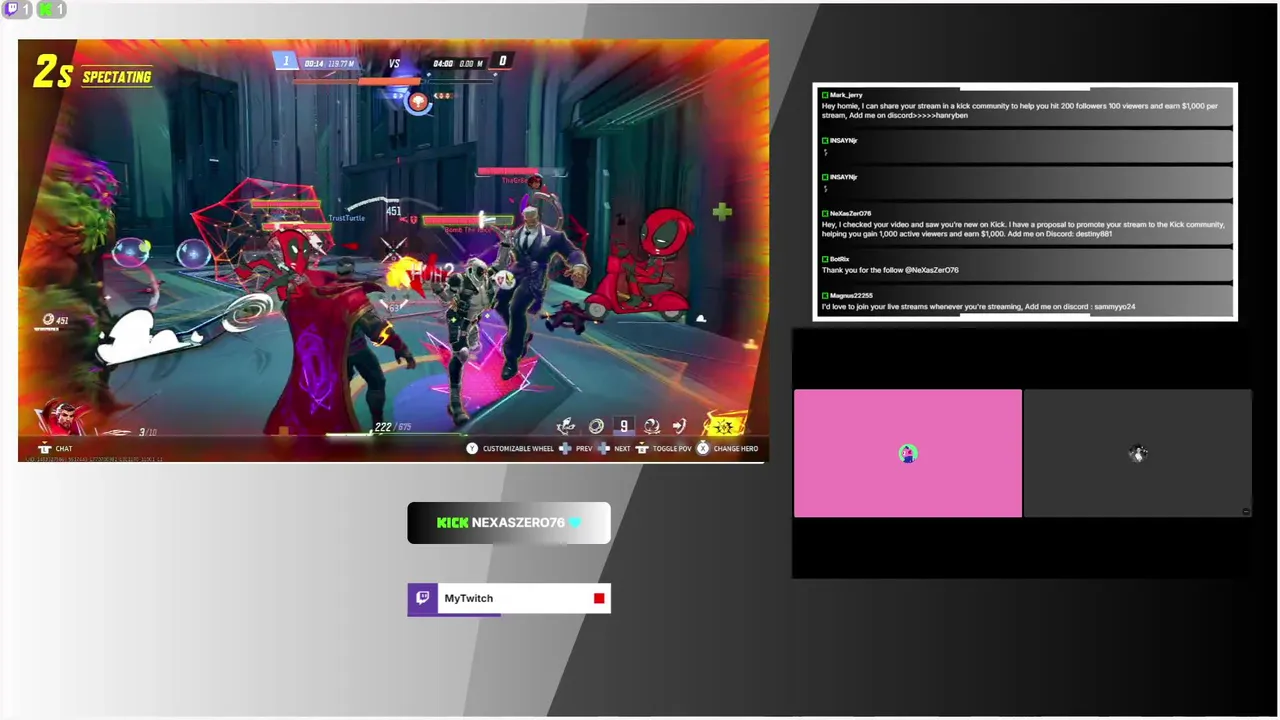The height and width of the screenshot is (720, 1280).
Task: Click the Kick viewer count badge
Action: (51, 9)
